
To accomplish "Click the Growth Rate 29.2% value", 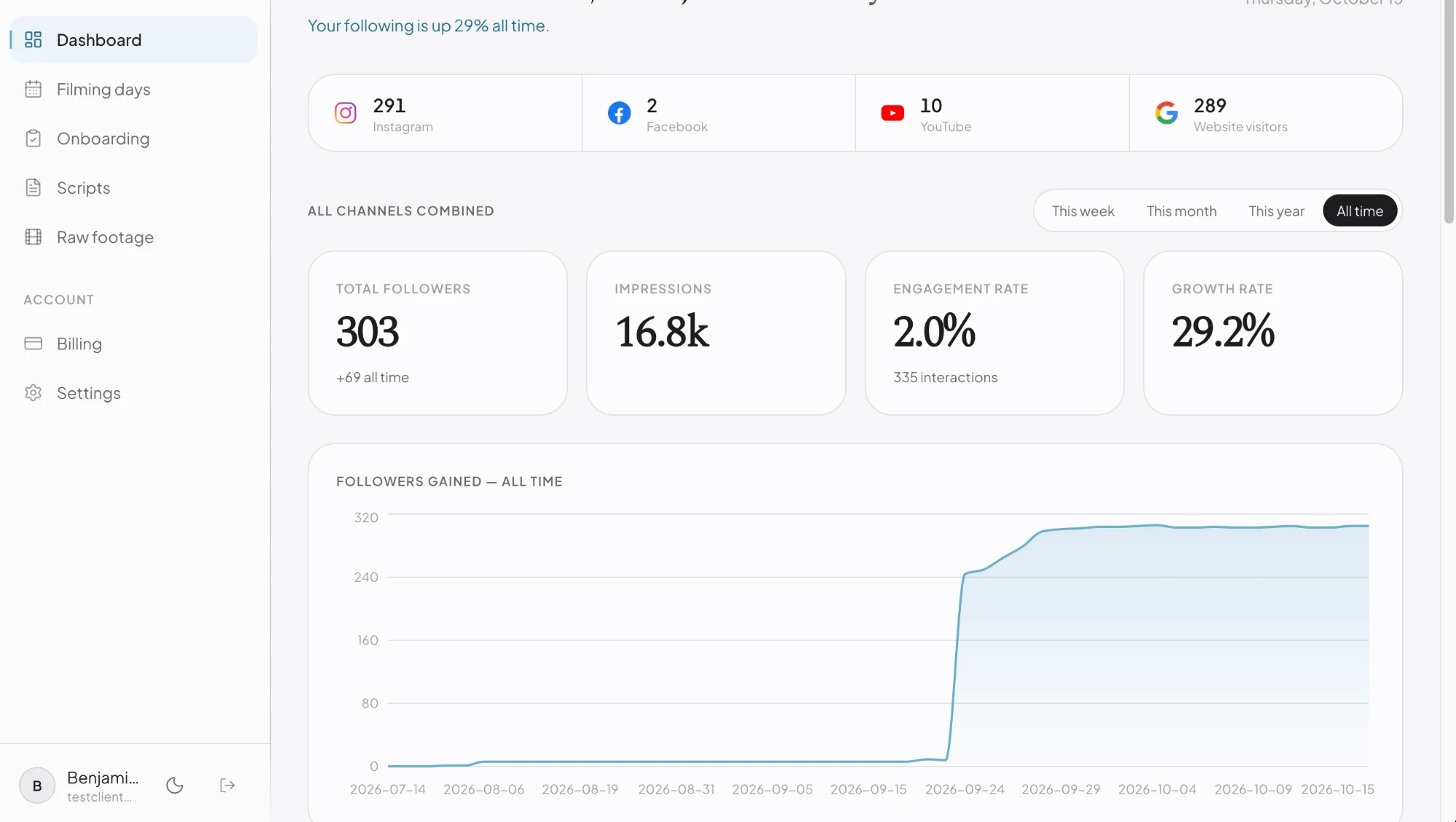I will 1222,331.
